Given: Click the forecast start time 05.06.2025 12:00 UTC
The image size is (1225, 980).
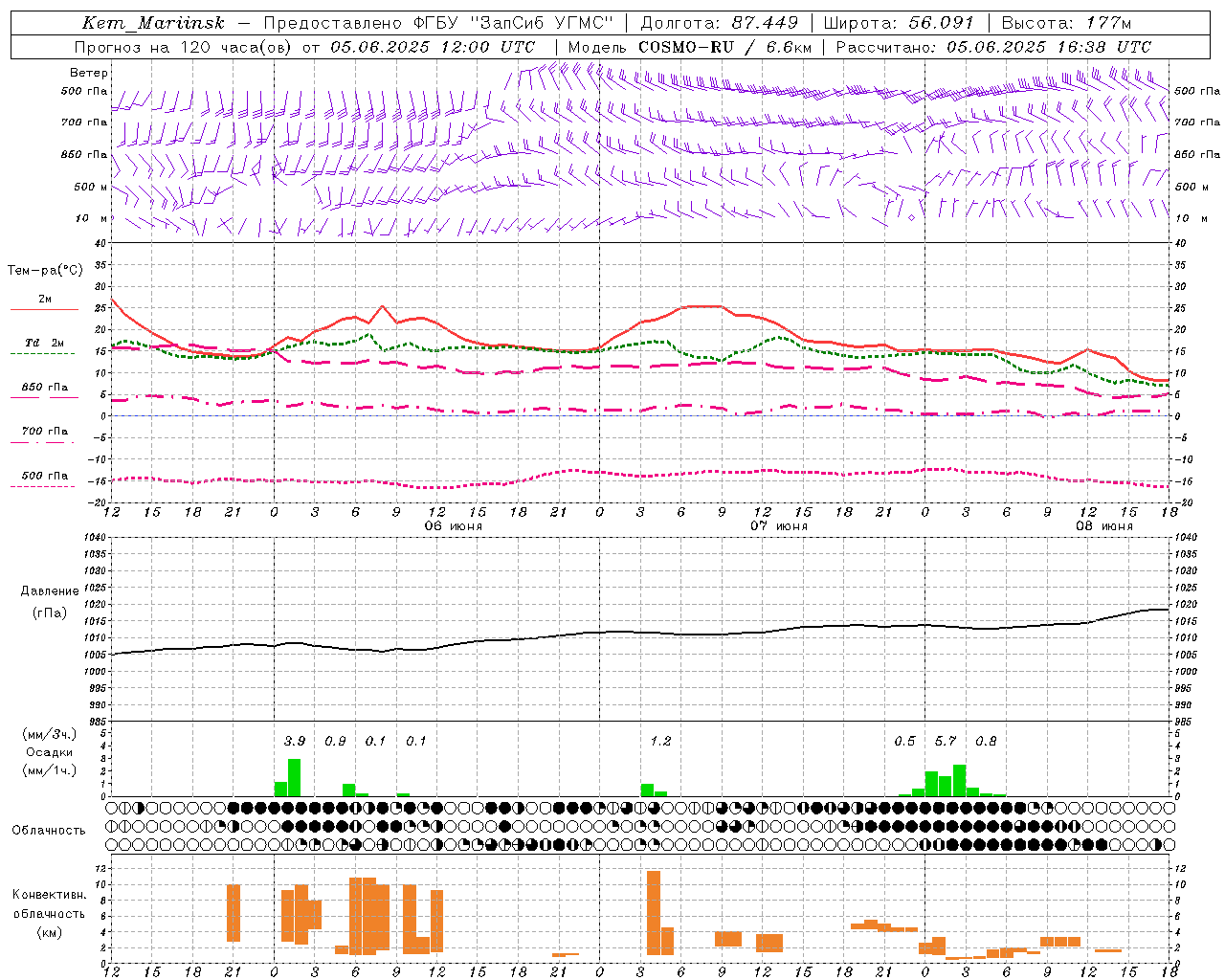Looking at the screenshot, I should click(433, 47).
